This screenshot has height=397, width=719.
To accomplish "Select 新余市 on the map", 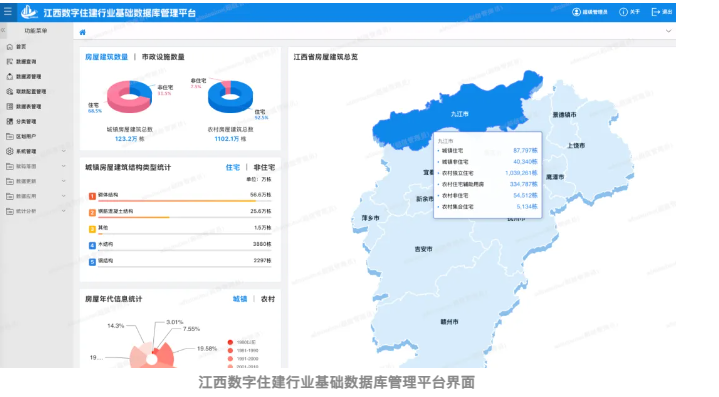I will pyautogui.click(x=425, y=199).
